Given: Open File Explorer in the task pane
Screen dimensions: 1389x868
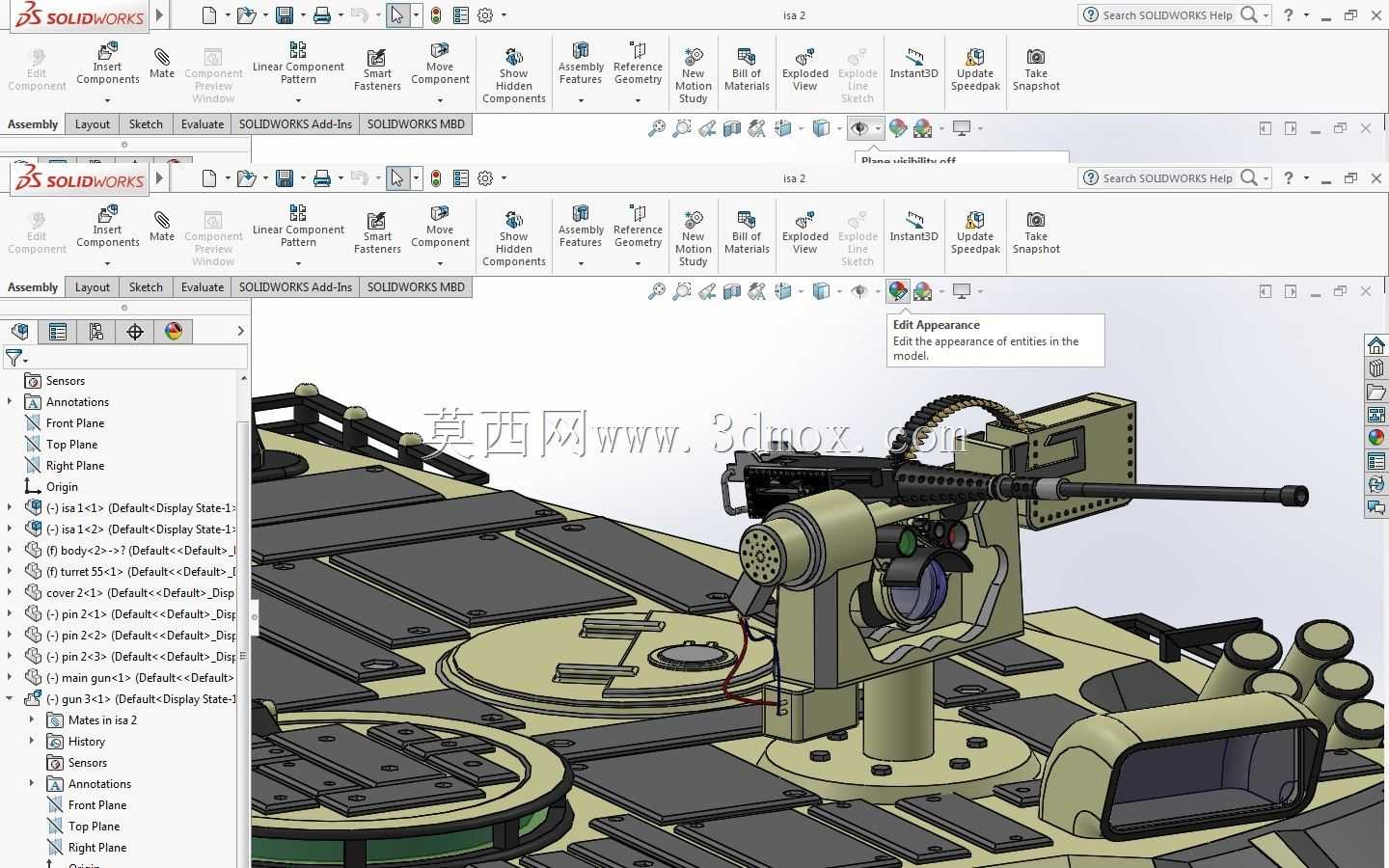Looking at the screenshot, I should pyautogui.click(x=1376, y=392).
